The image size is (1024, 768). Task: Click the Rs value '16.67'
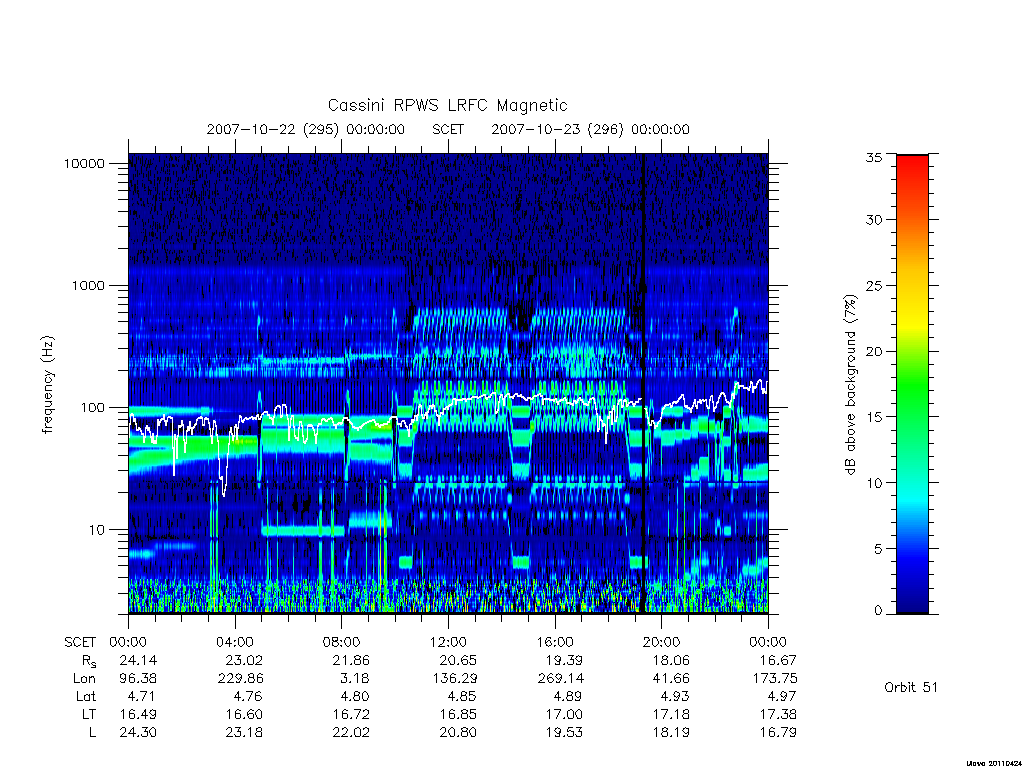(777, 660)
